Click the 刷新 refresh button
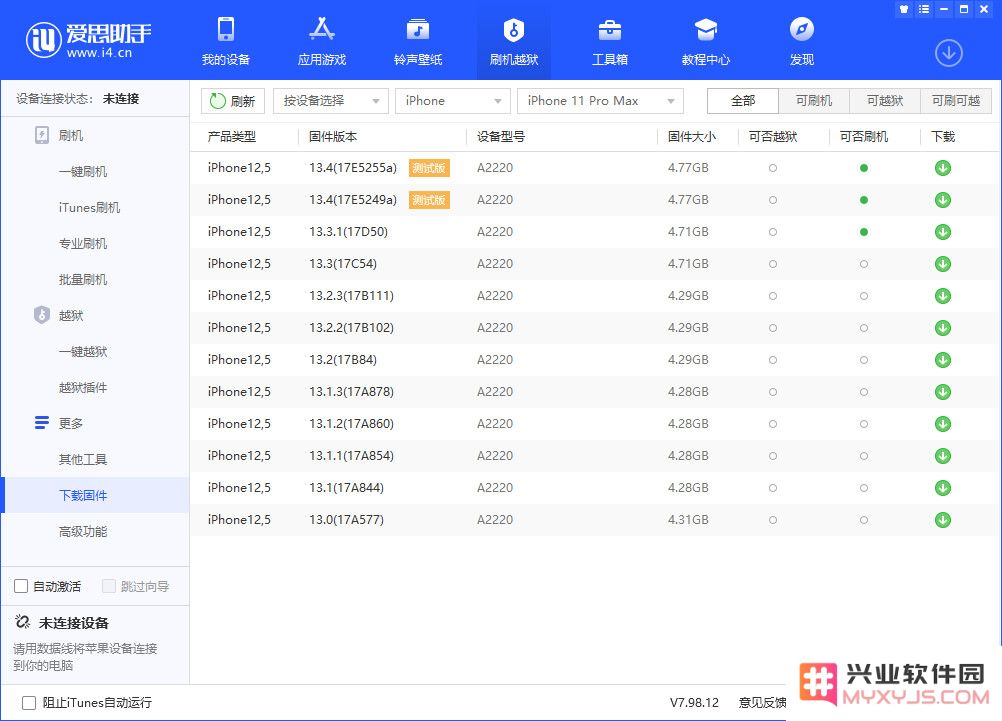 click(233, 101)
